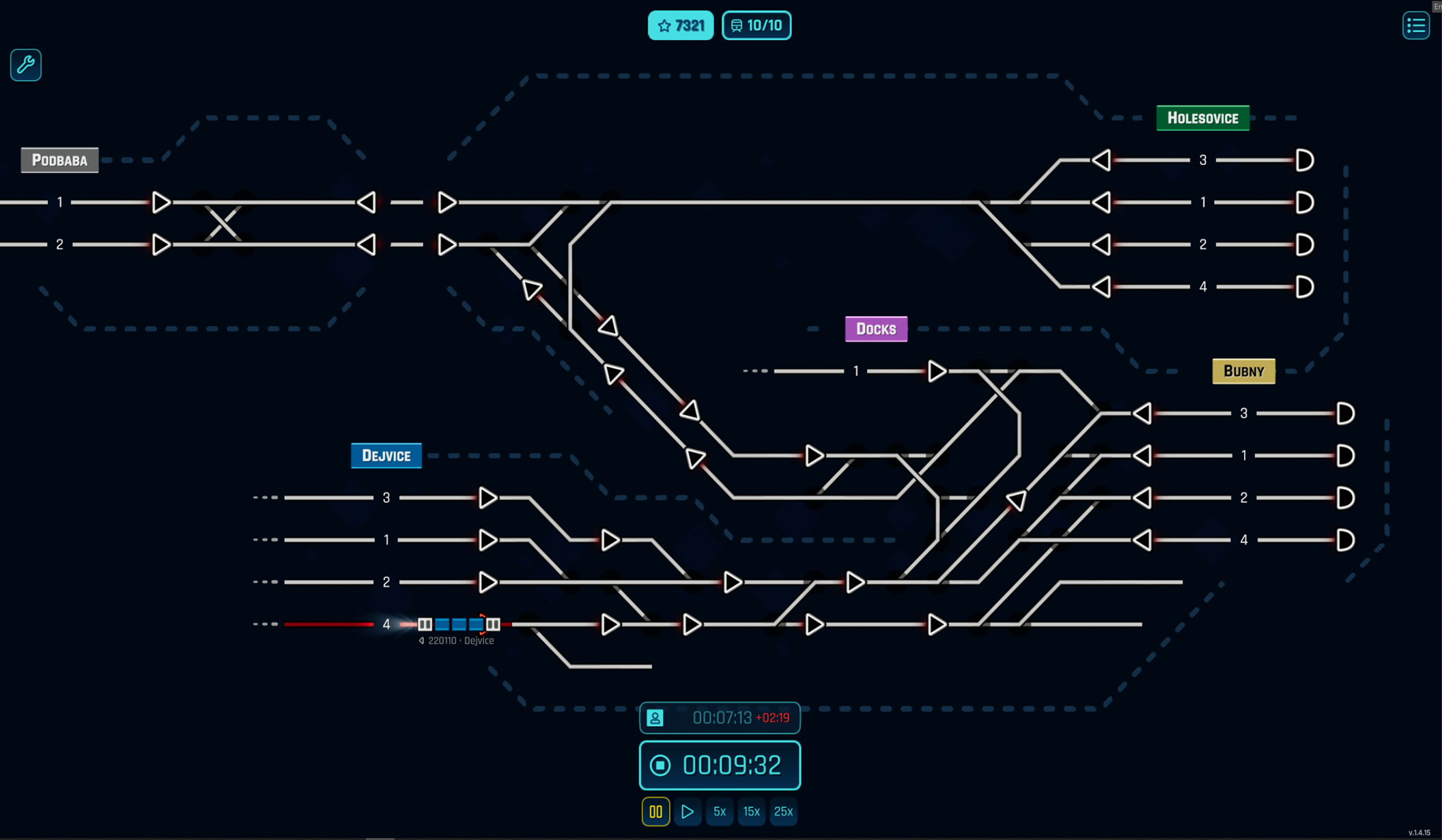Set simulation speed to 5x
This screenshot has width=1442, height=840.
[x=720, y=811]
